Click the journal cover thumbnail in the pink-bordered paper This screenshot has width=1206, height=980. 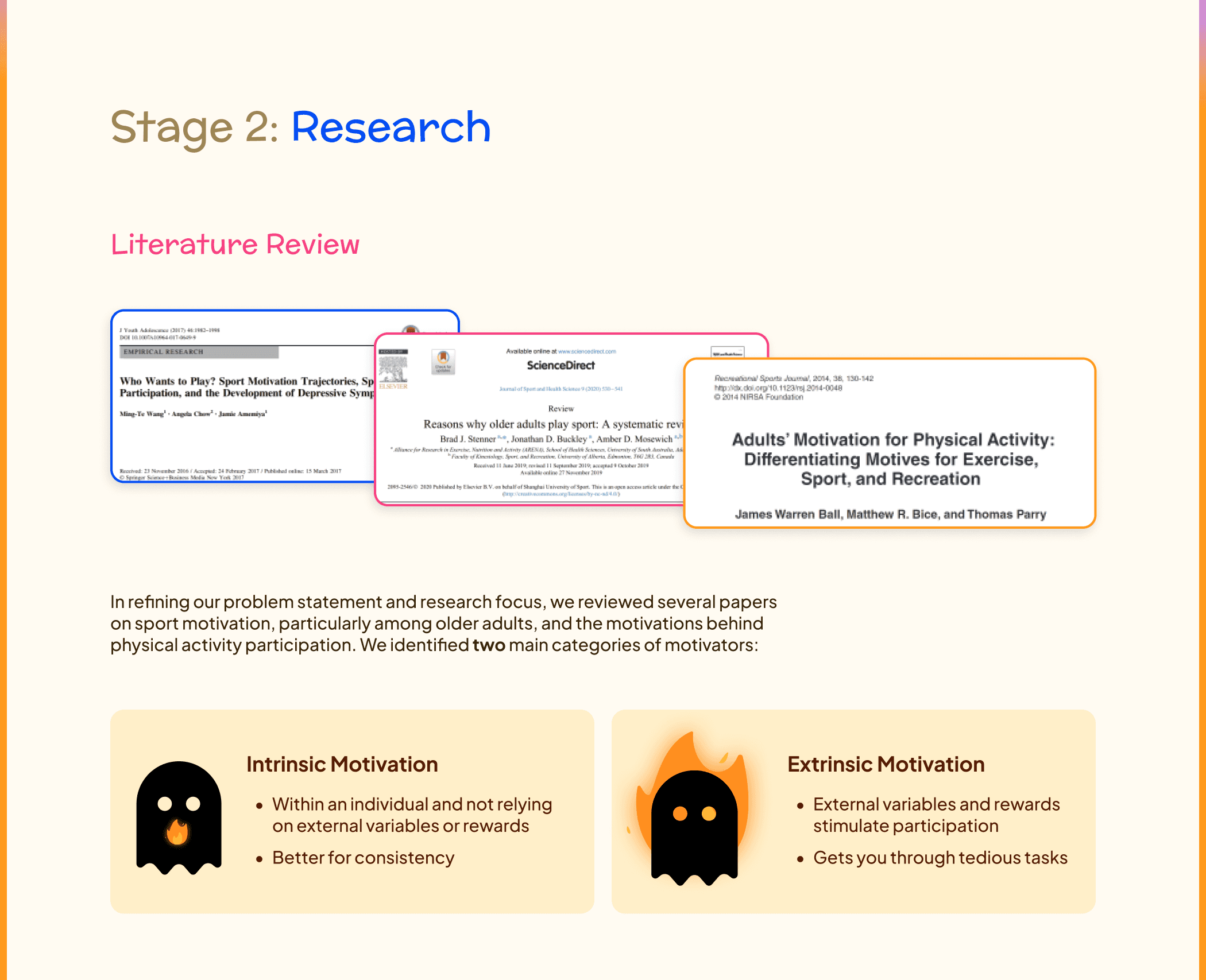pyautogui.click(x=727, y=351)
